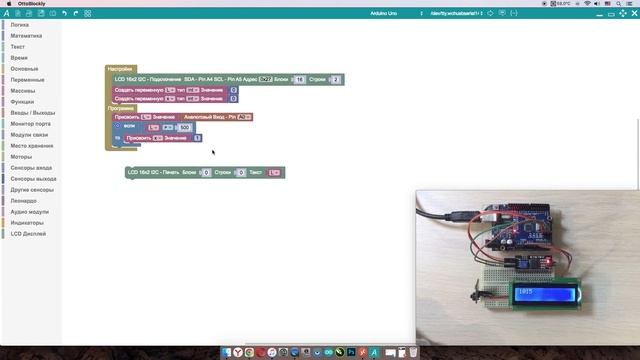Open variable name dropdown in second Создать переменную block
Image resolution: width=640 pixels, height=360 pixels.
pyautogui.click(x=170, y=99)
